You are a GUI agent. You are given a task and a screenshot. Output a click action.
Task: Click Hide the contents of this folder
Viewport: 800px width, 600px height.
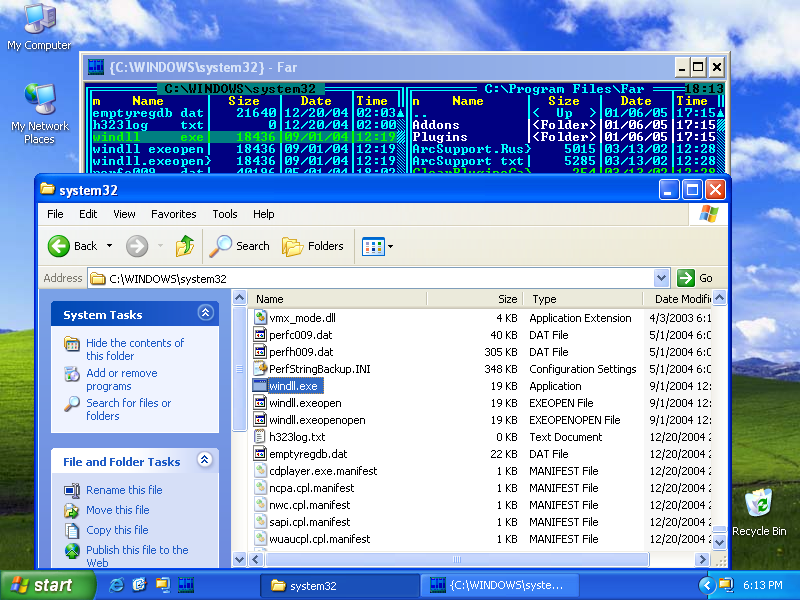pyautogui.click(x=135, y=349)
